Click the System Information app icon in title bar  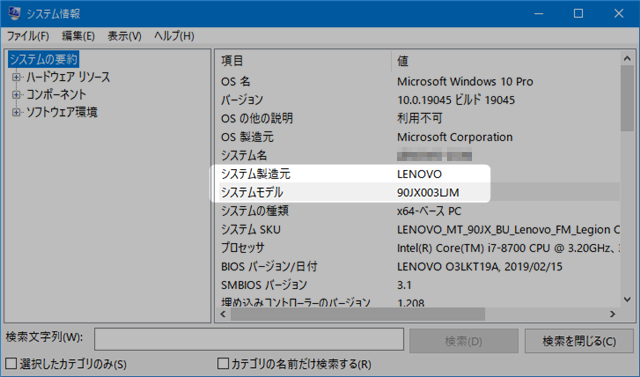tap(14, 13)
